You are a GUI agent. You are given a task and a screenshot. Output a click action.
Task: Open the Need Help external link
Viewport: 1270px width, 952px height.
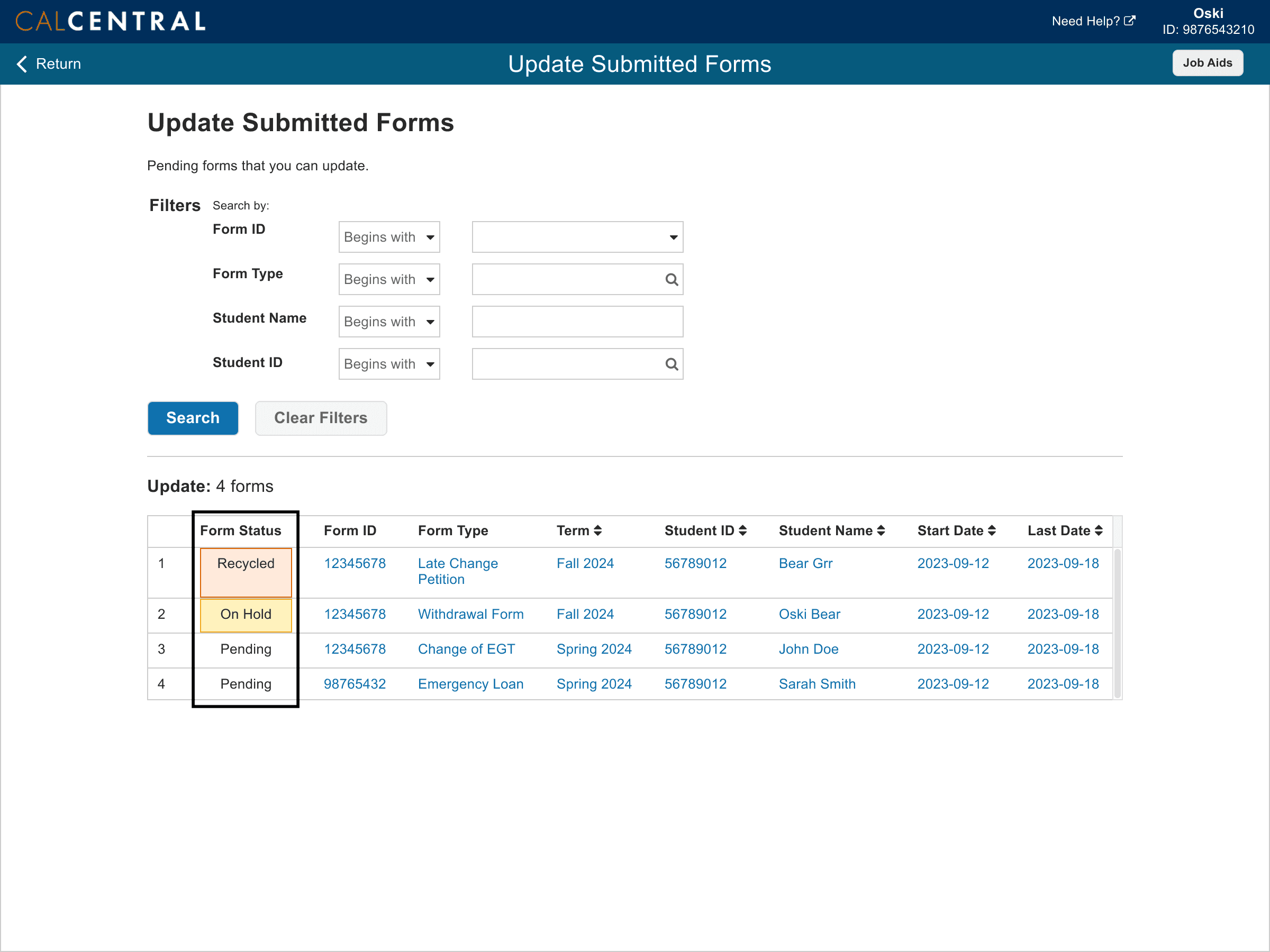point(1093,21)
